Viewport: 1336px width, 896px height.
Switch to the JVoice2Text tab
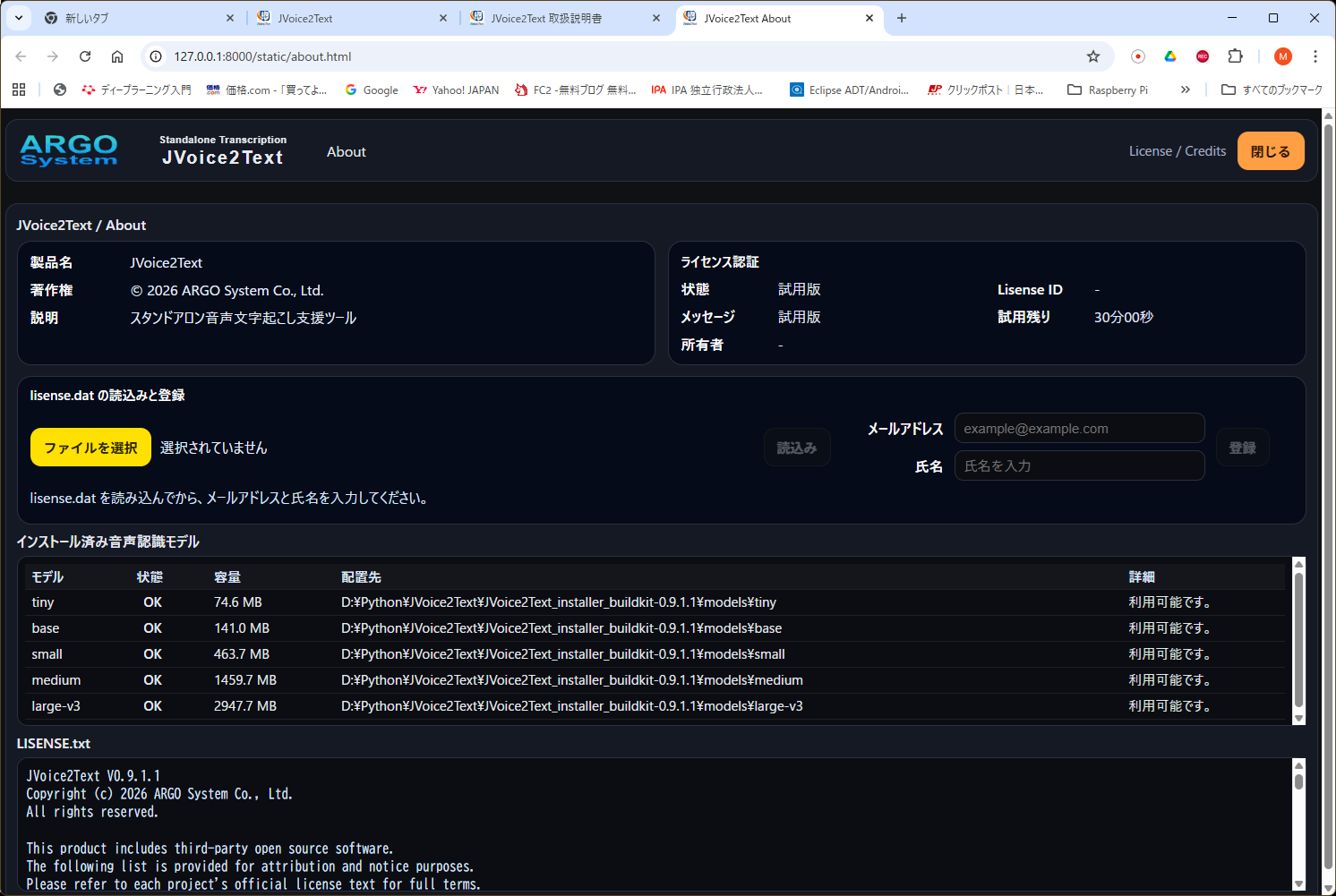[352, 18]
